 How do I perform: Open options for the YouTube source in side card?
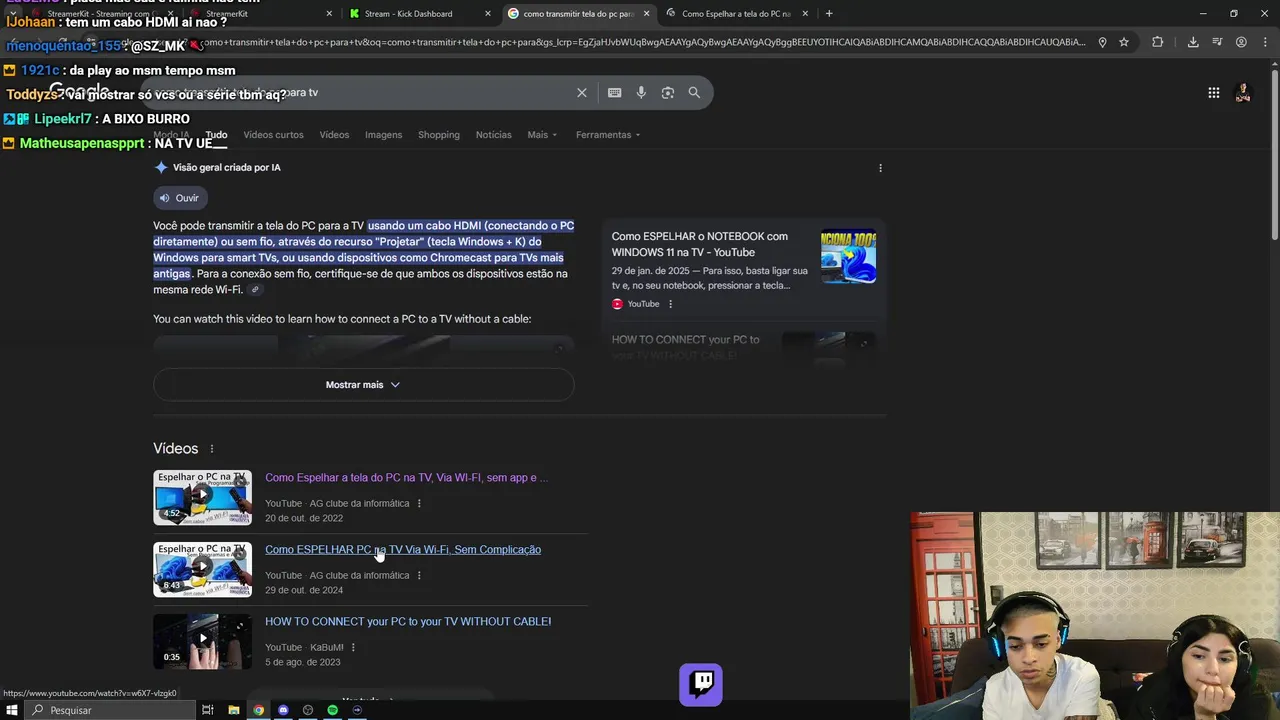click(670, 304)
